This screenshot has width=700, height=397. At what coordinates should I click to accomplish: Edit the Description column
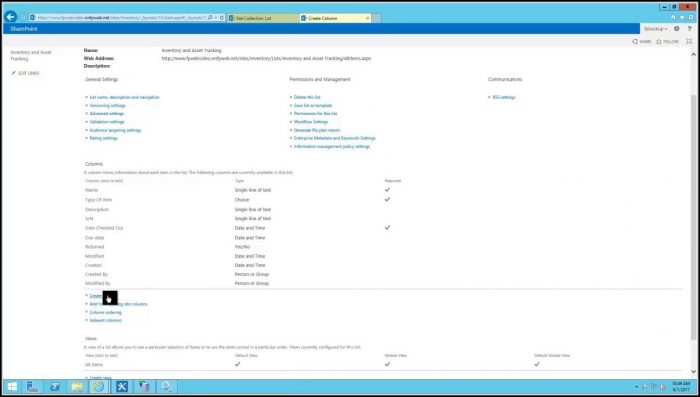point(97,209)
